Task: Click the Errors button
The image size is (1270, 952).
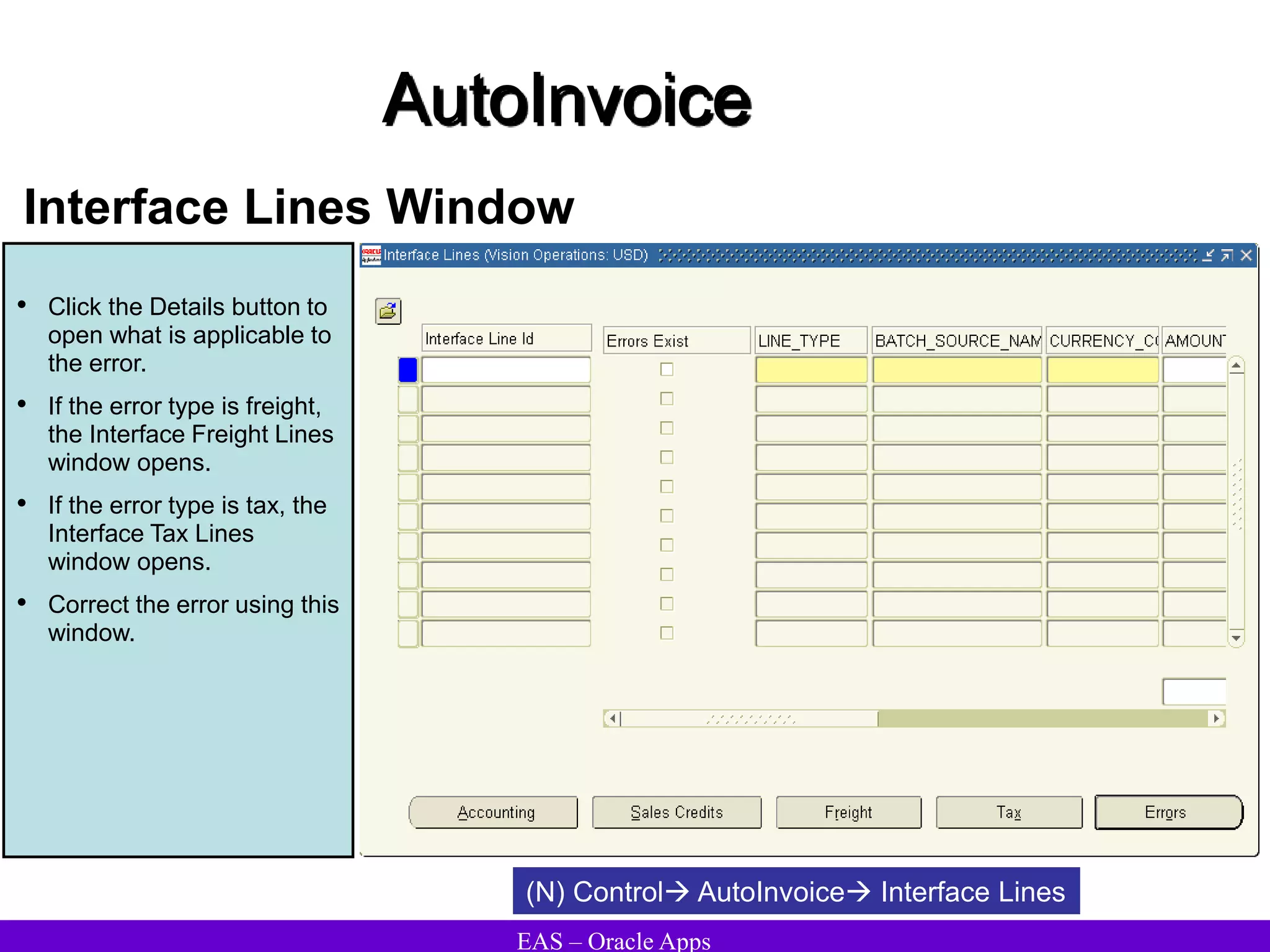Action: click(1168, 812)
